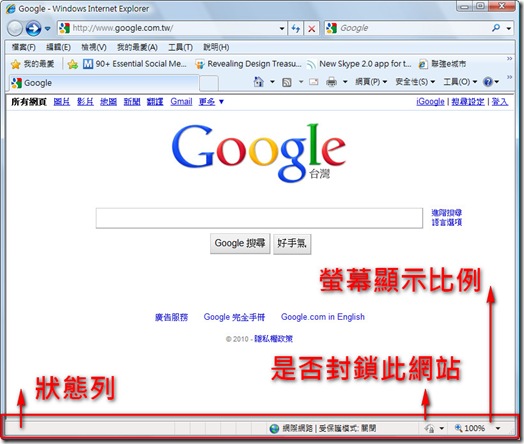Open the 語言選項 language options link
Image resolution: width=524 pixels, height=444 pixels.
(447, 222)
